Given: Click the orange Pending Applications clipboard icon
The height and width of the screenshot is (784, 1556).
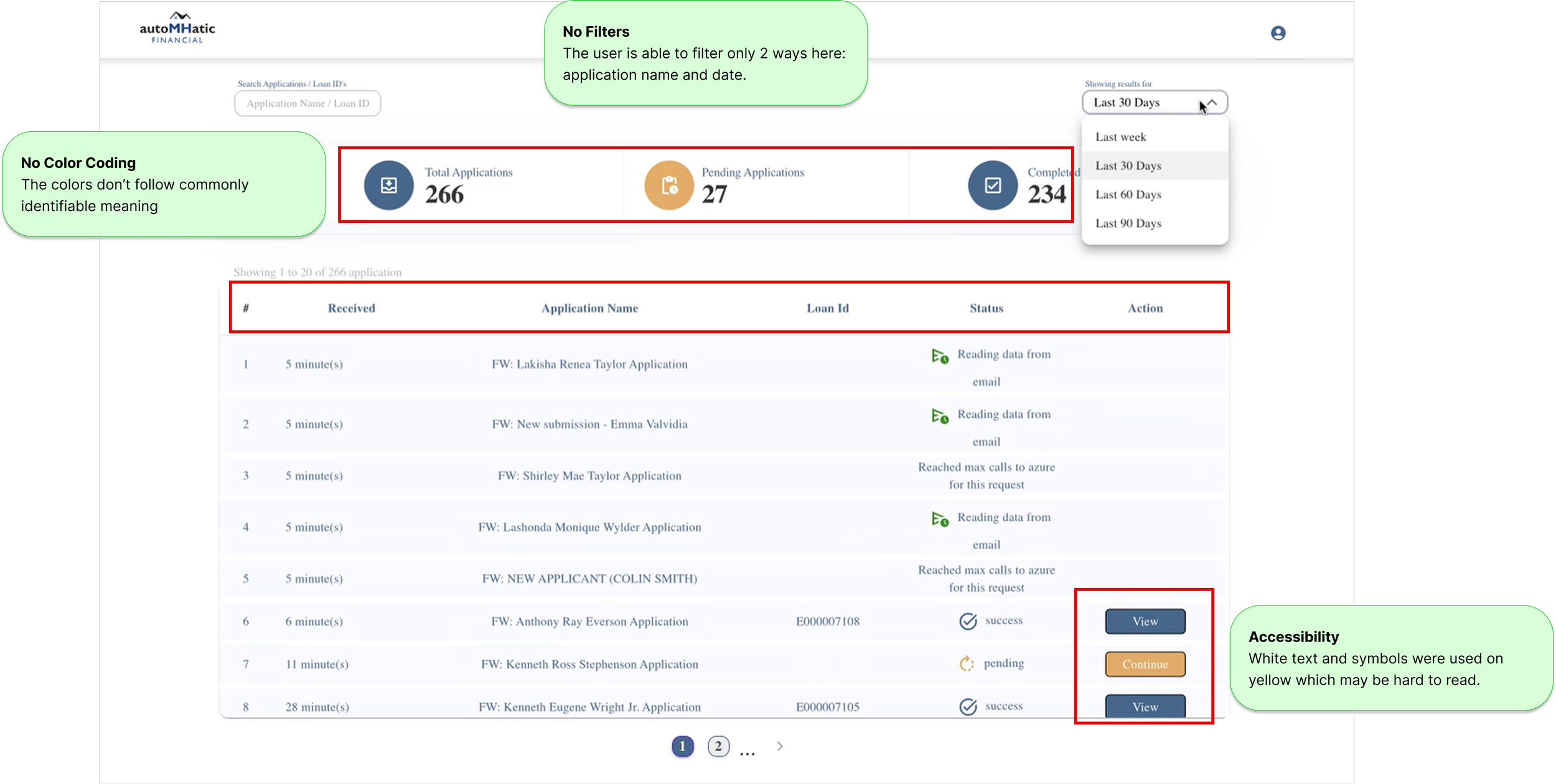Looking at the screenshot, I should point(669,185).
